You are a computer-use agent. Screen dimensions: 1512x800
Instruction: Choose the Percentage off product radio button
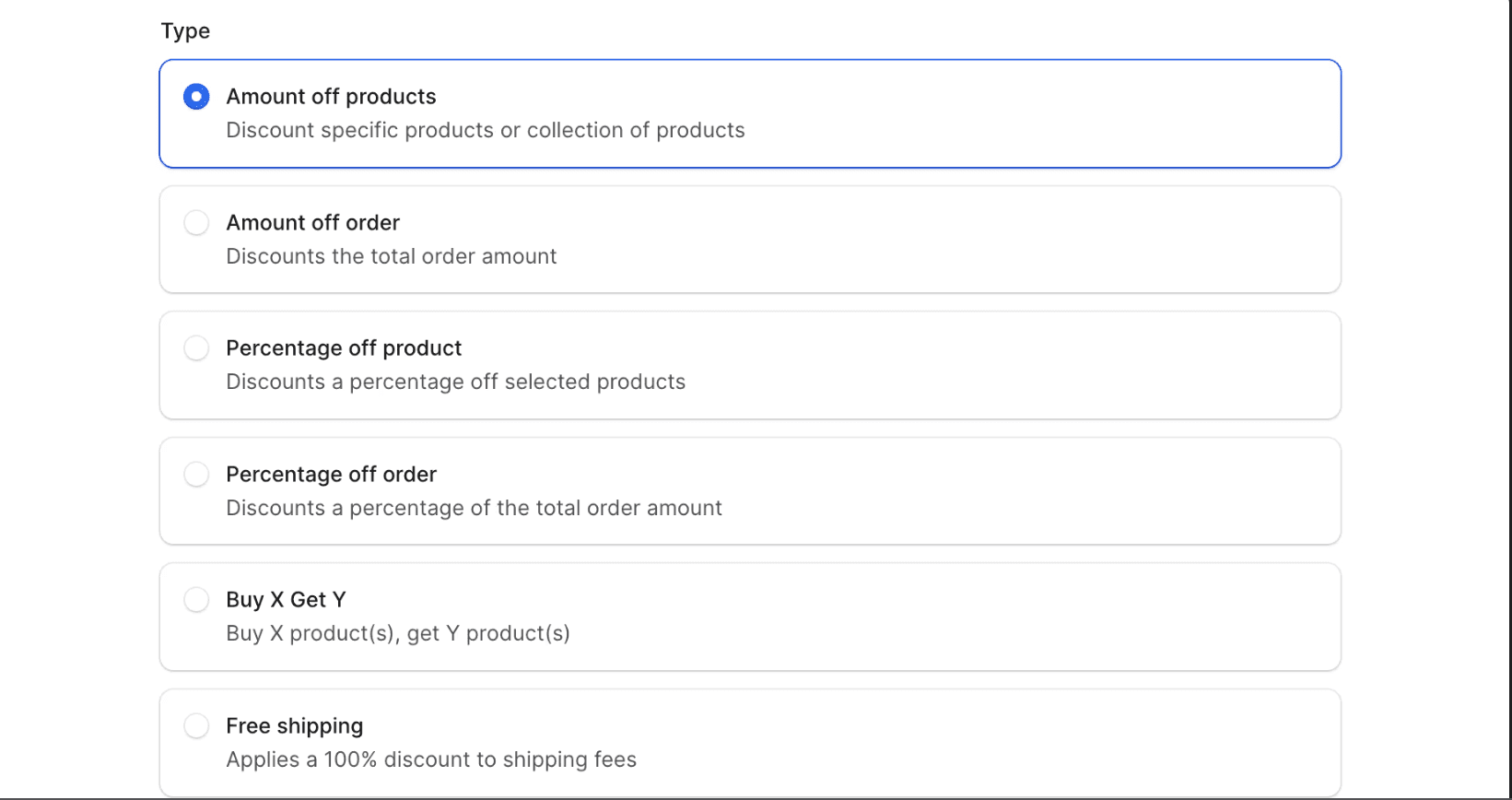tap(196, 348)
